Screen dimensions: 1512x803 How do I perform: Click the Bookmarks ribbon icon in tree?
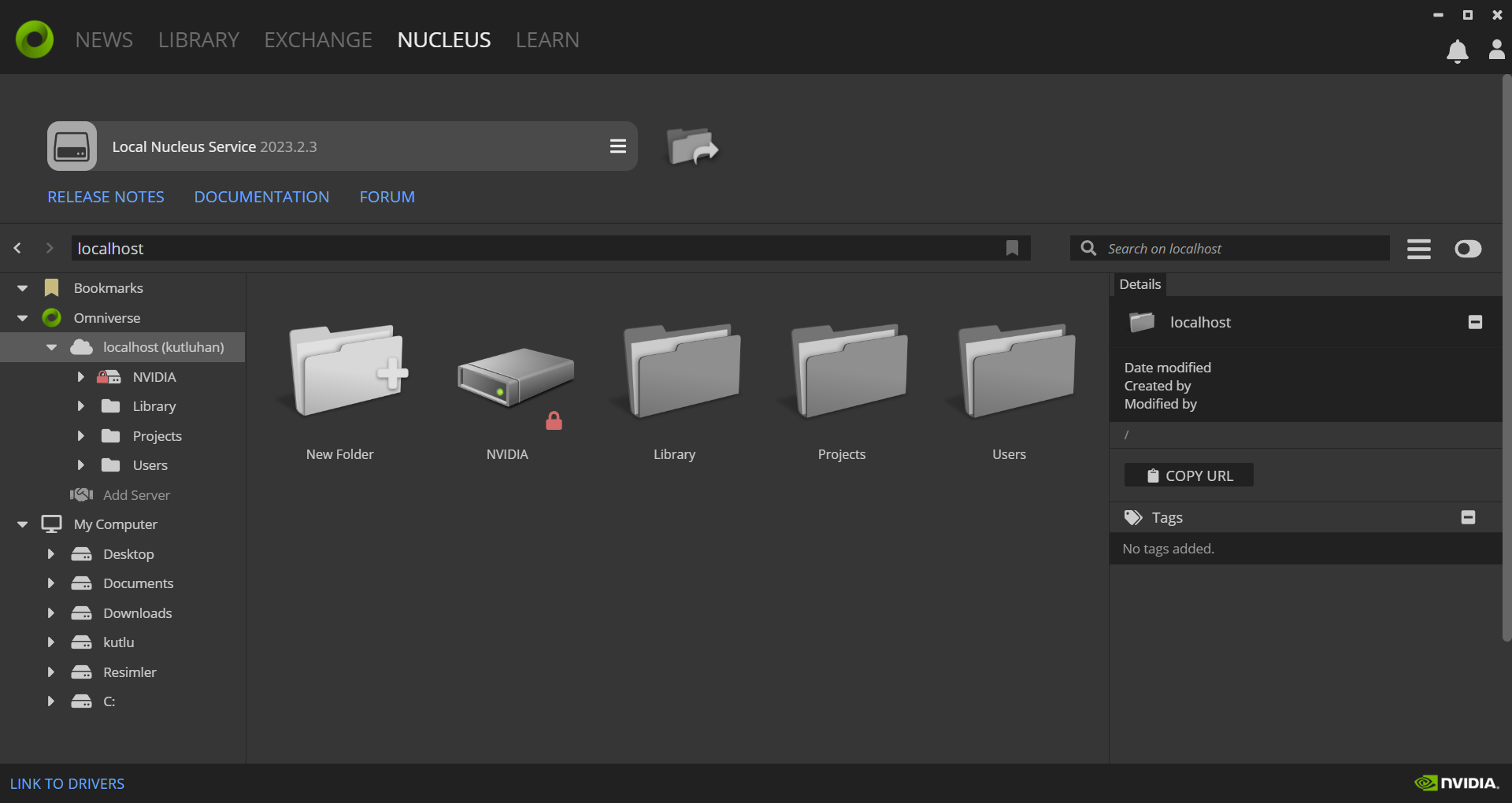point(52,287)
